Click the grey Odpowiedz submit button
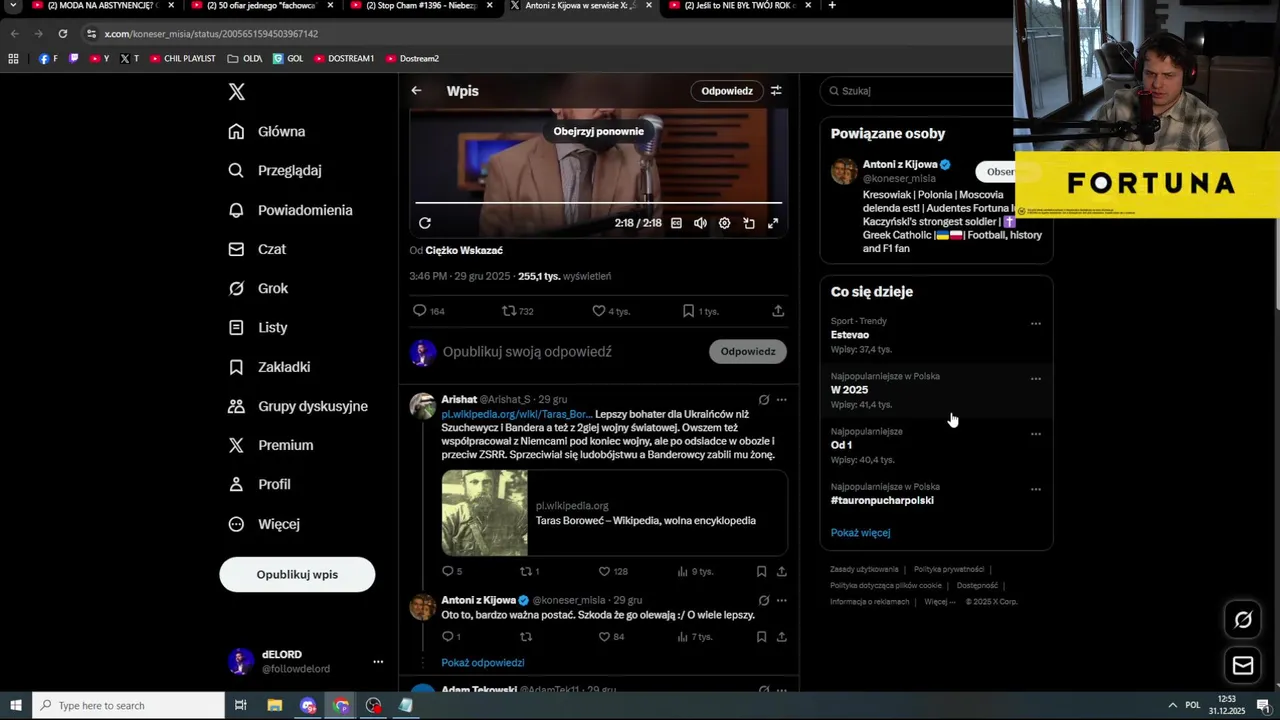1280x720 pixels. tap(748, 351)
